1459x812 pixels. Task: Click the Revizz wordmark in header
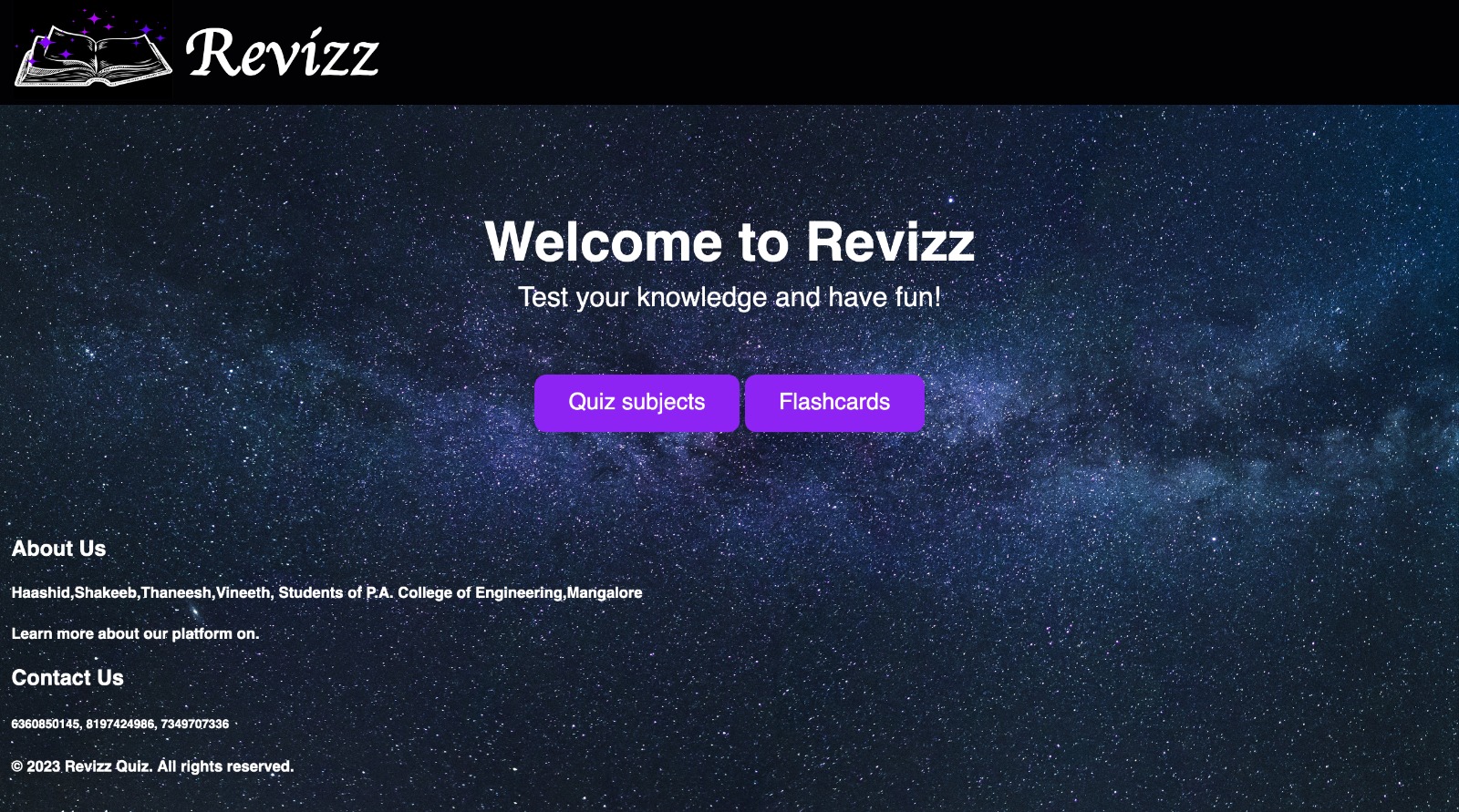(x=283, y=52)
